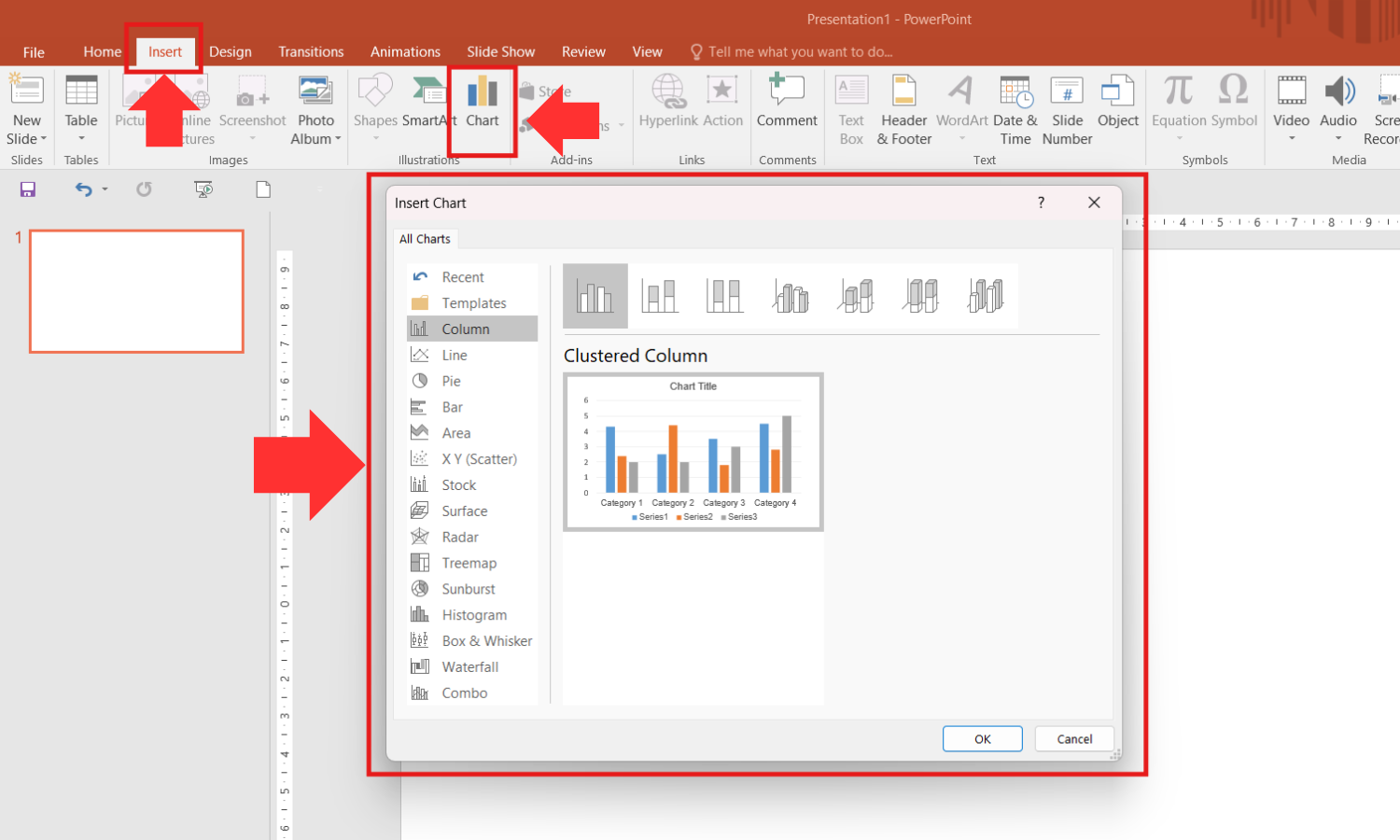Click the Undo arrow icon

pyautogui.click(x=83, y=189)
